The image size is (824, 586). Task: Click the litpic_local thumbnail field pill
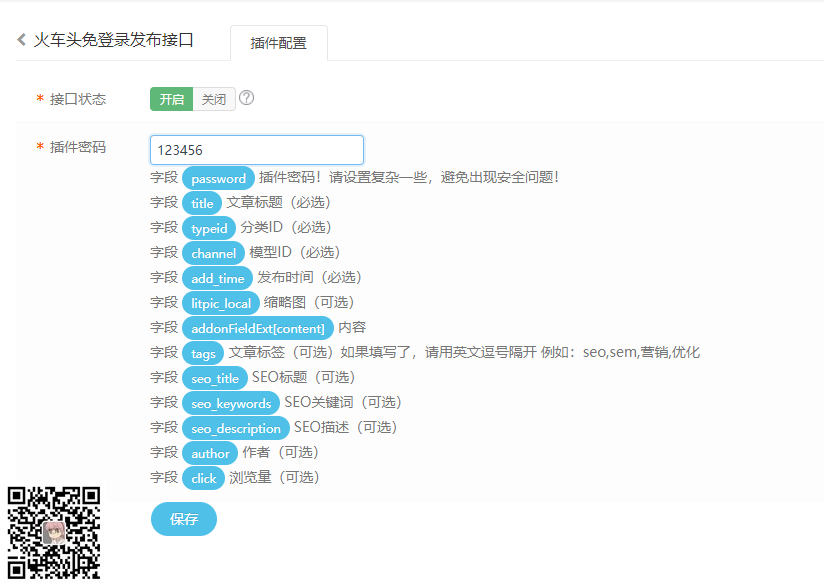220,302
